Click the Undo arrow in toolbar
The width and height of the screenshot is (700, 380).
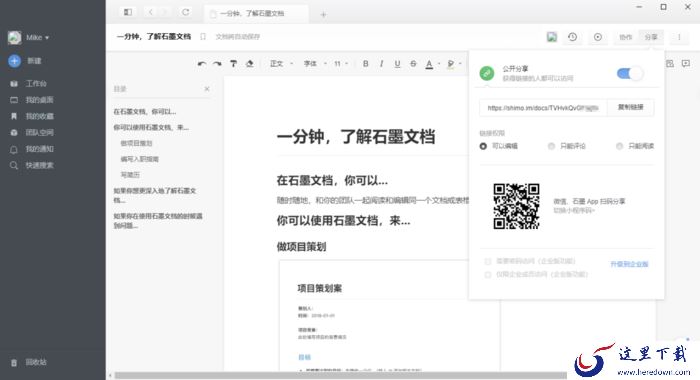click(x=202, y=64)
